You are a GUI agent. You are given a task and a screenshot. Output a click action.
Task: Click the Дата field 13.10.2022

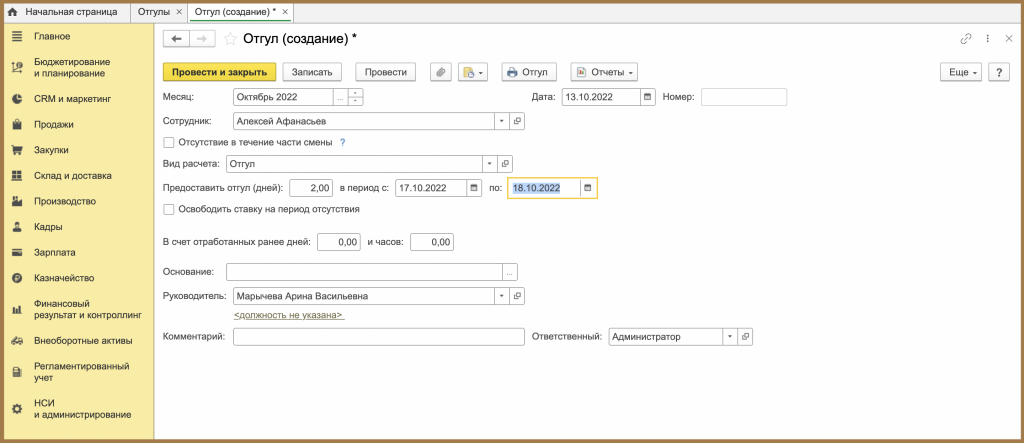pos(601,97)
